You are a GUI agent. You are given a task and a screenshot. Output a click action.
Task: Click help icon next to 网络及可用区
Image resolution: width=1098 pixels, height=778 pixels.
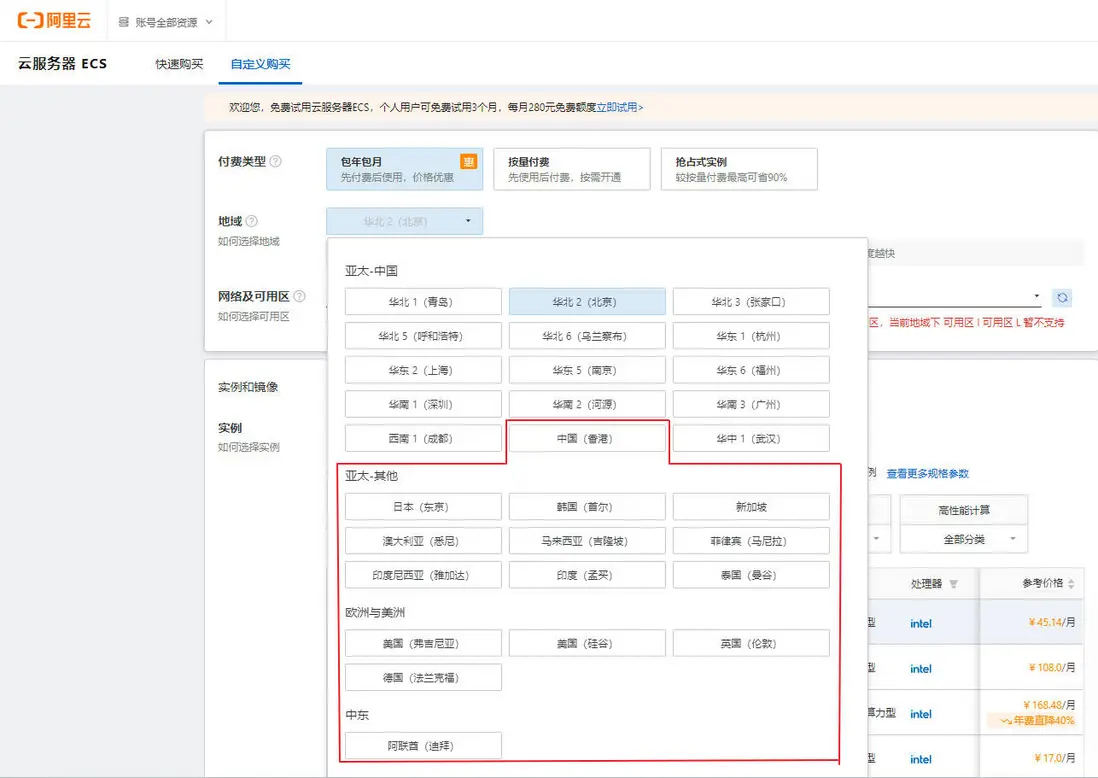300,296
